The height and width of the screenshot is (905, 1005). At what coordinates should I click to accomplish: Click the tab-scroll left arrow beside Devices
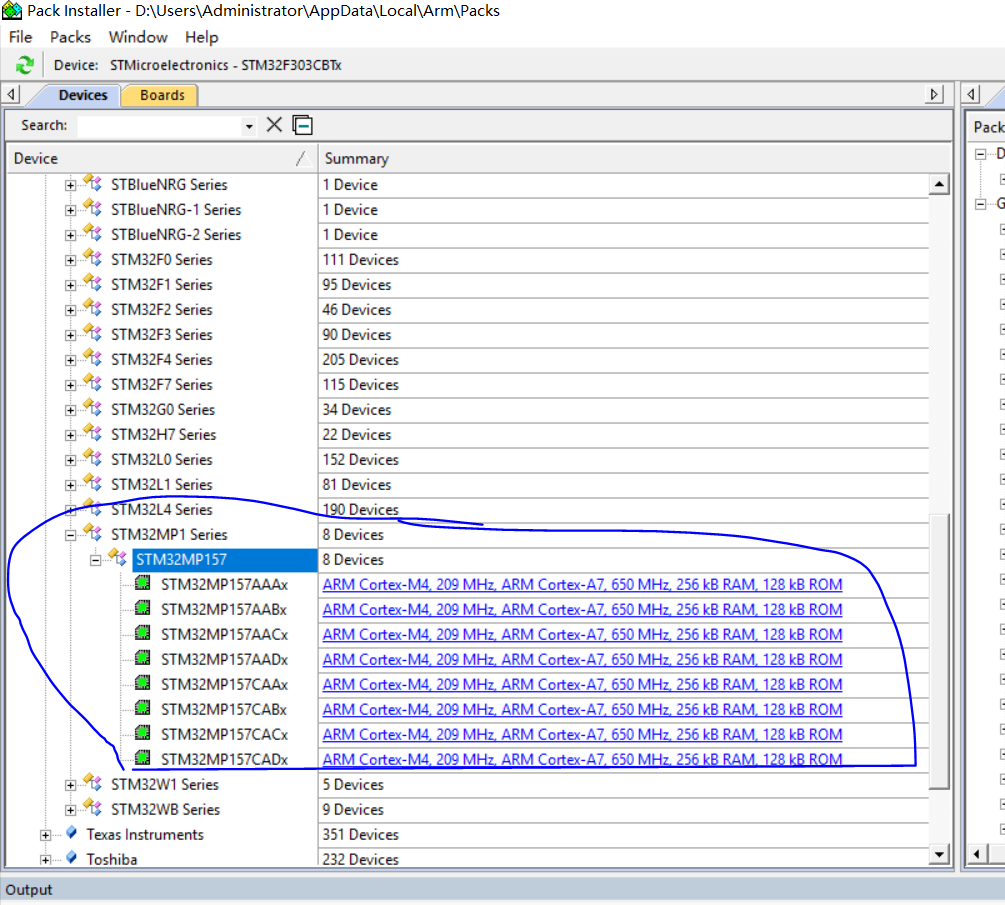point(12,94)
